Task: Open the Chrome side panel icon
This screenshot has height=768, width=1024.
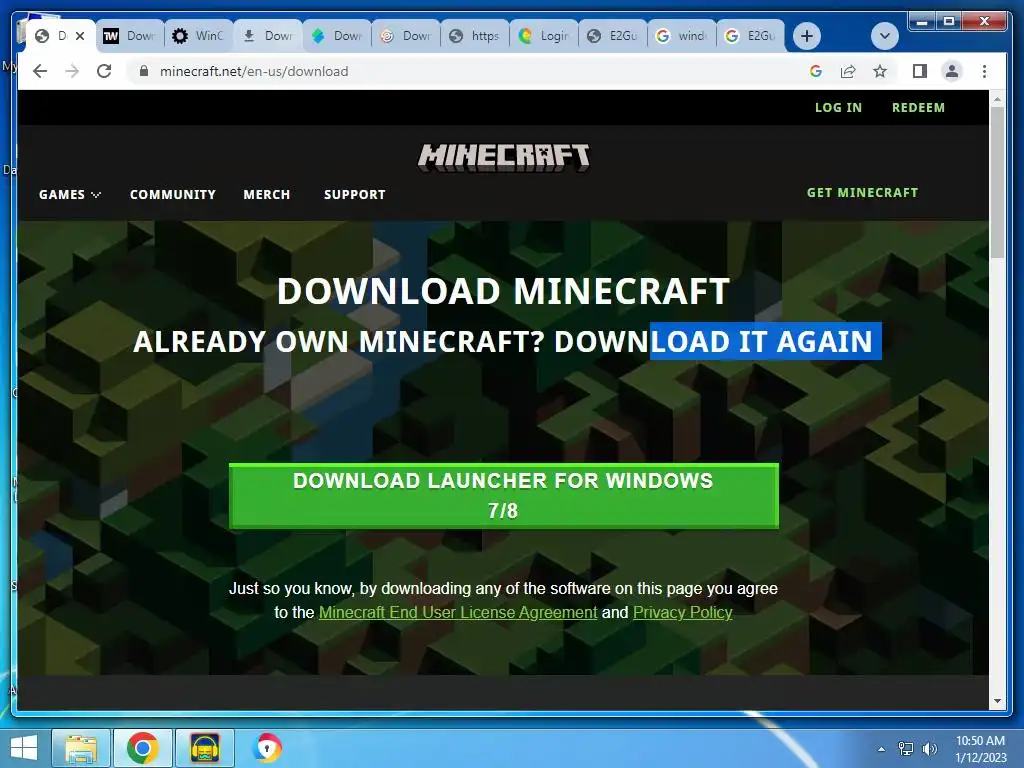Action: 920,71
